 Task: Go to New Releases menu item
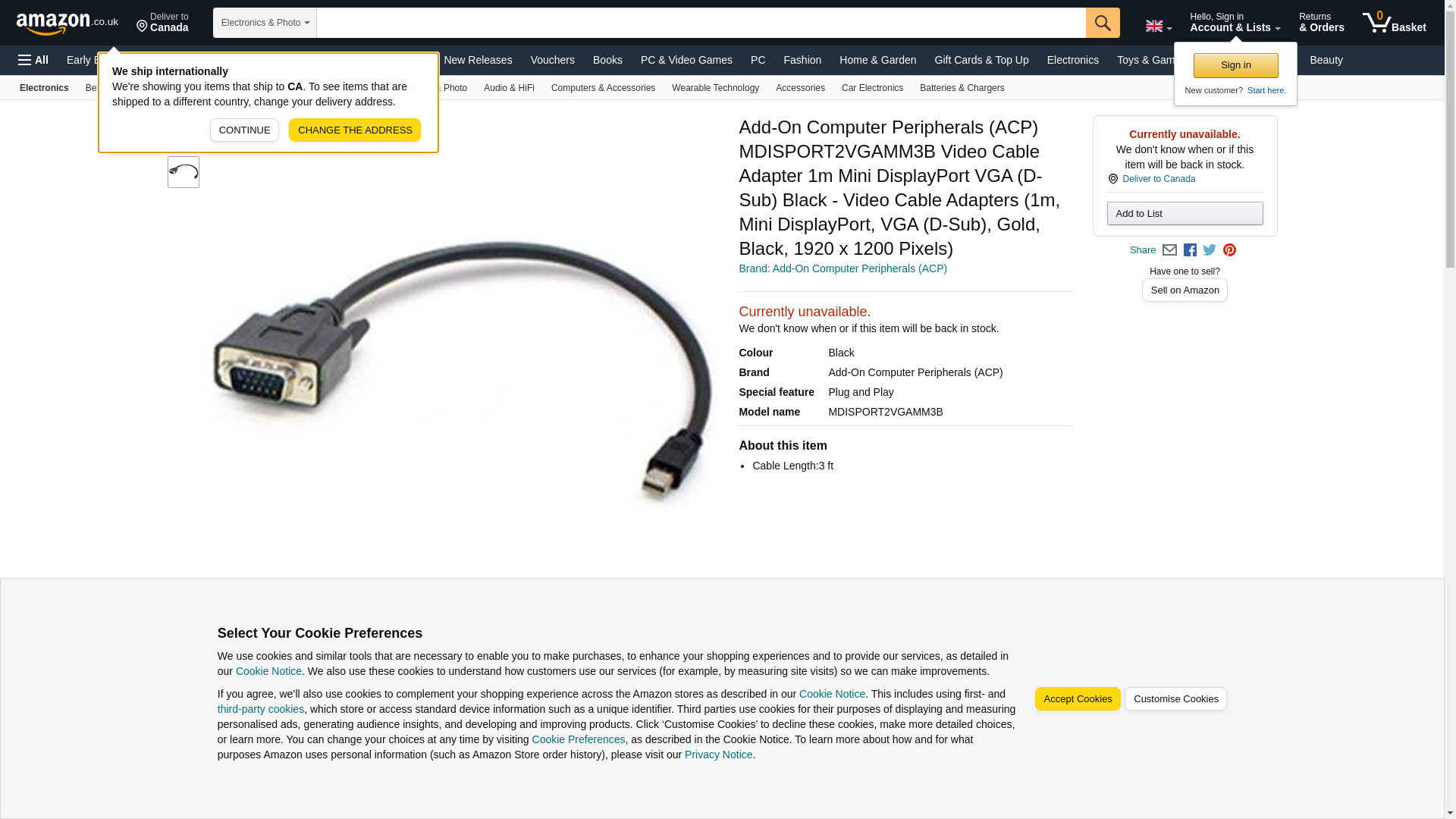coord(478,60)
